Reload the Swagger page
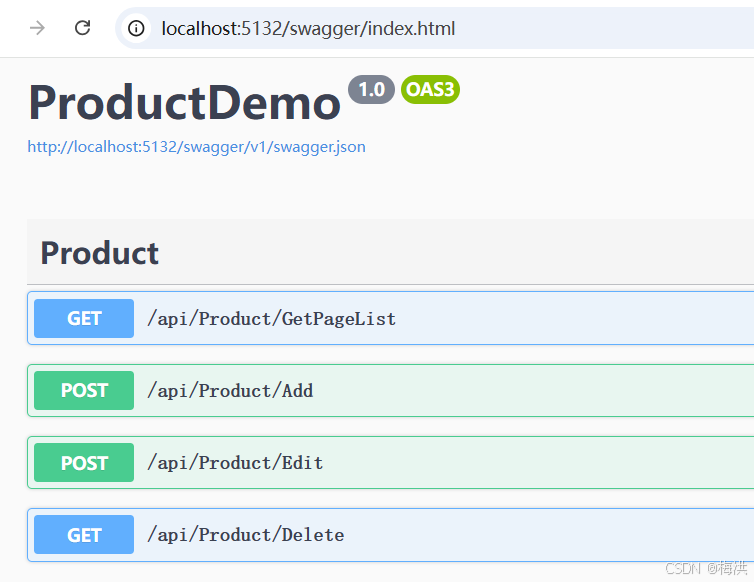 pyautogui.click(x=83, y=28)
